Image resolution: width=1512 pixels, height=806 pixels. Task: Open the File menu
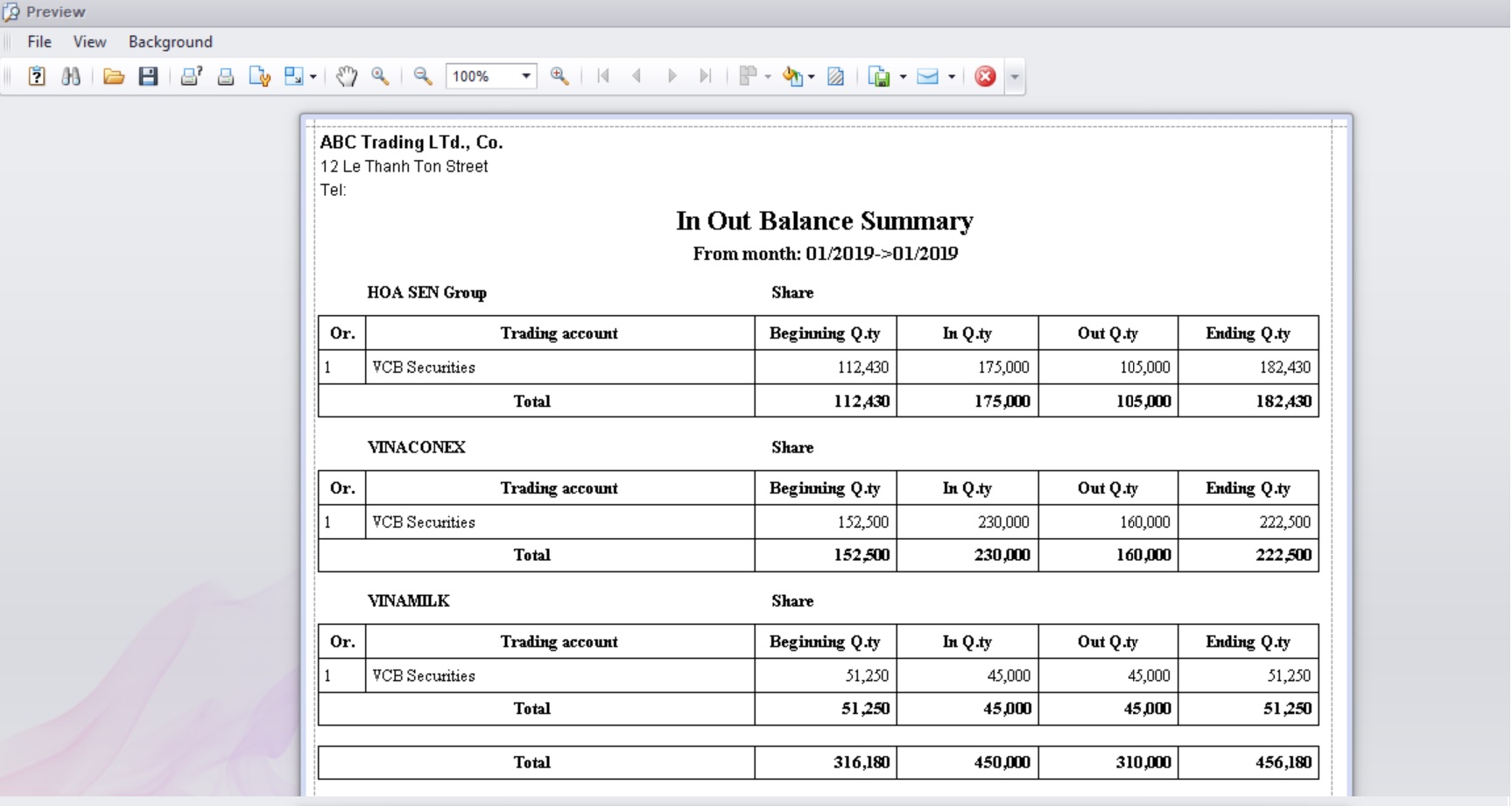(x=39, y=42)
